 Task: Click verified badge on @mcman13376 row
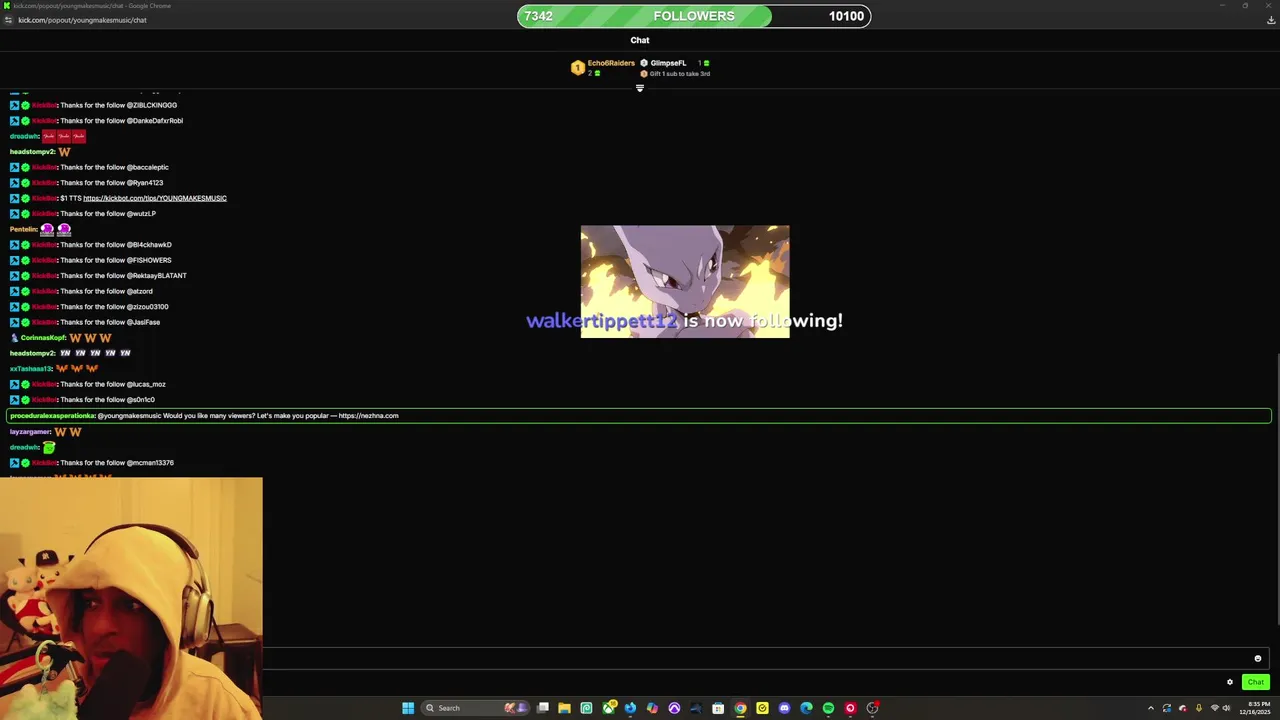25,463
